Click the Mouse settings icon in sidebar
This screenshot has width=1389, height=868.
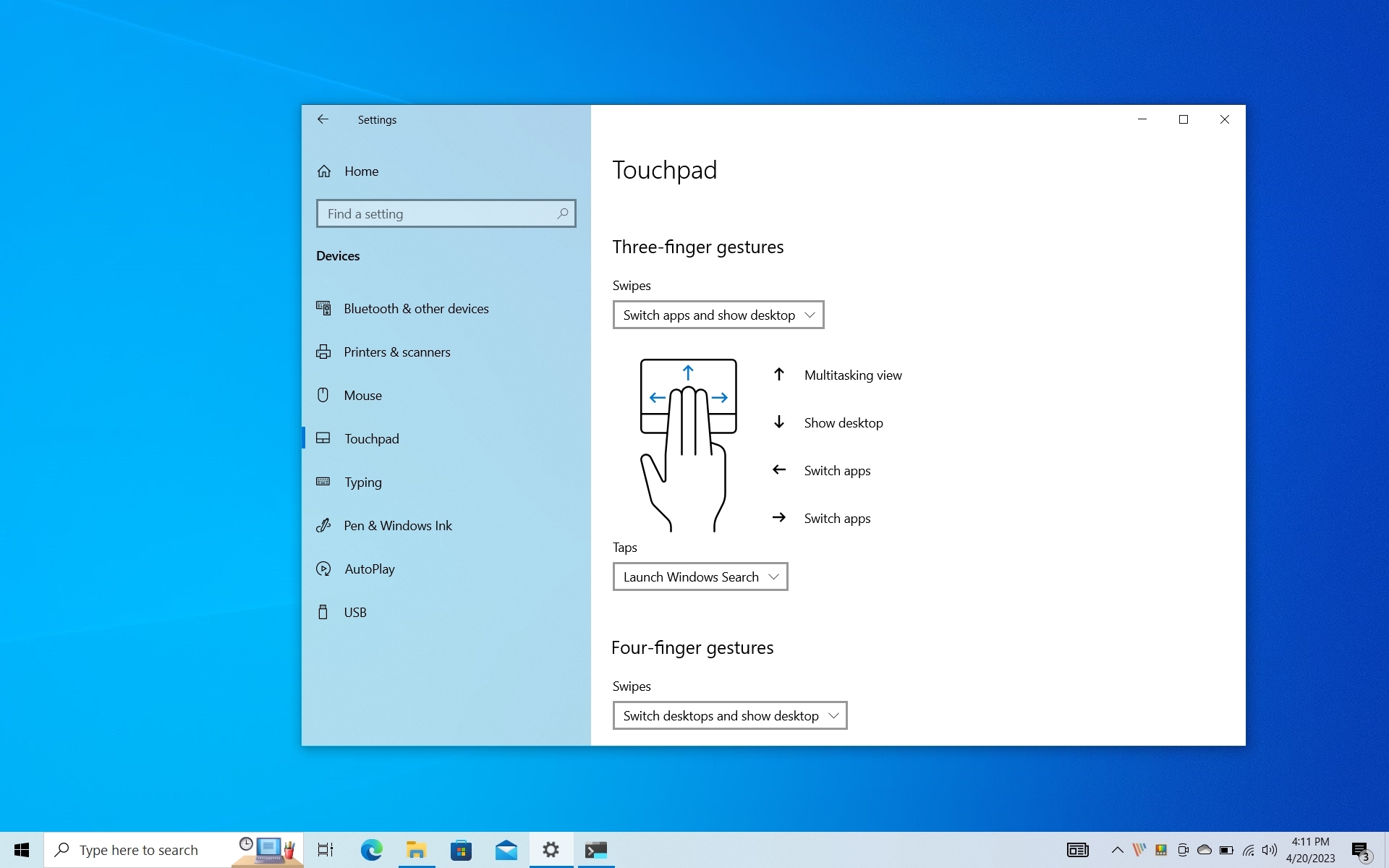tap(322, 395)
